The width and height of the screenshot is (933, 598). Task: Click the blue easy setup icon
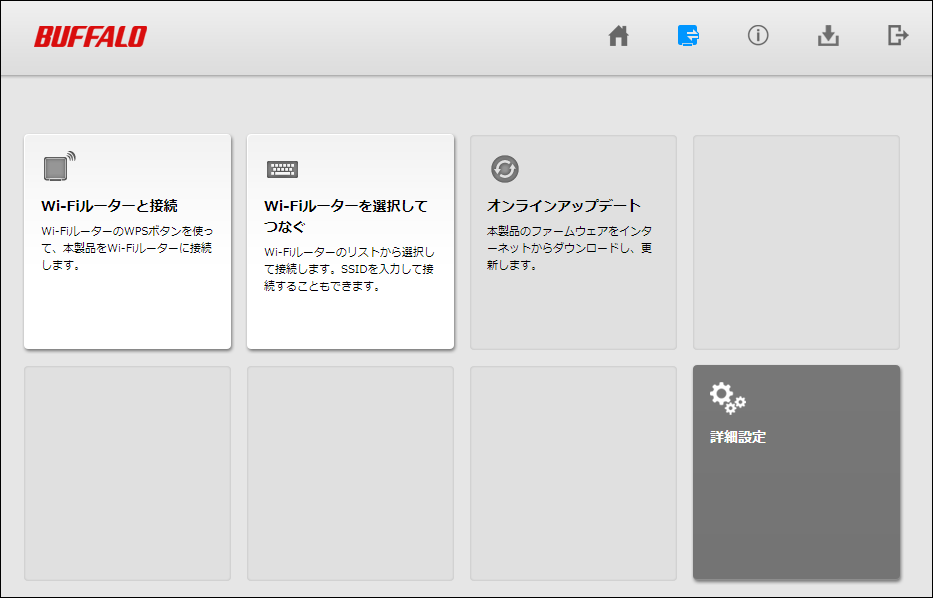pyautogui.click(x=688, y=36)
